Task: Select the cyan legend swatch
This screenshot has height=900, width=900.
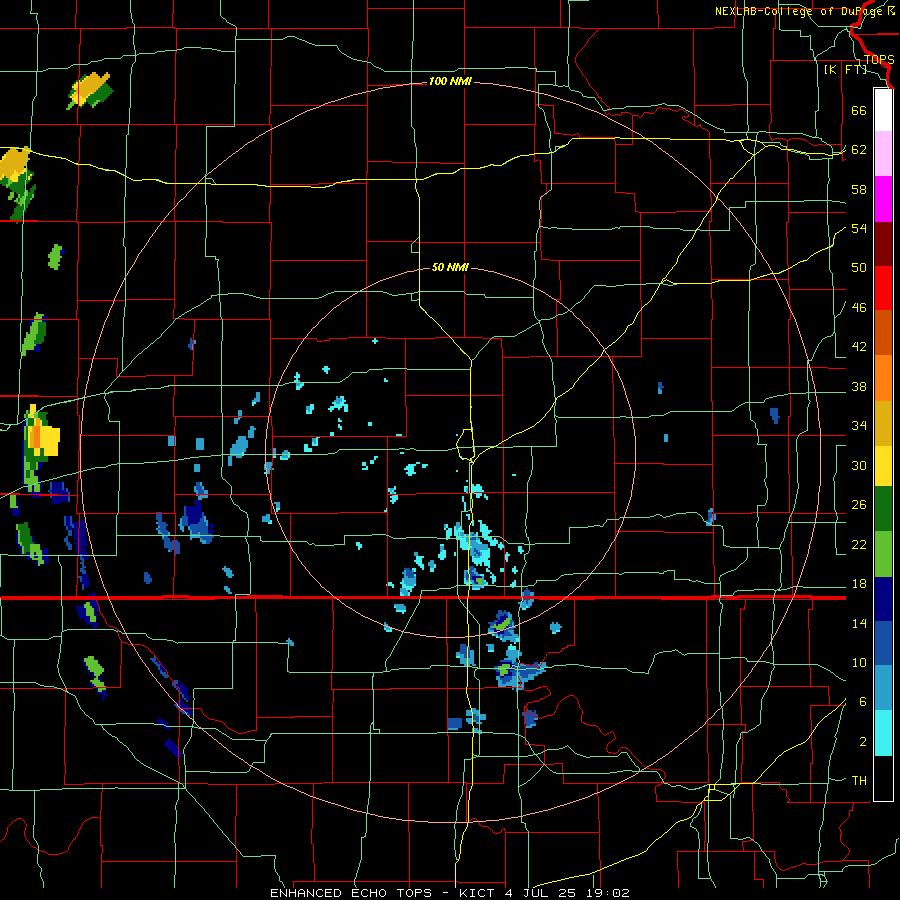Action: click(883, 733)
